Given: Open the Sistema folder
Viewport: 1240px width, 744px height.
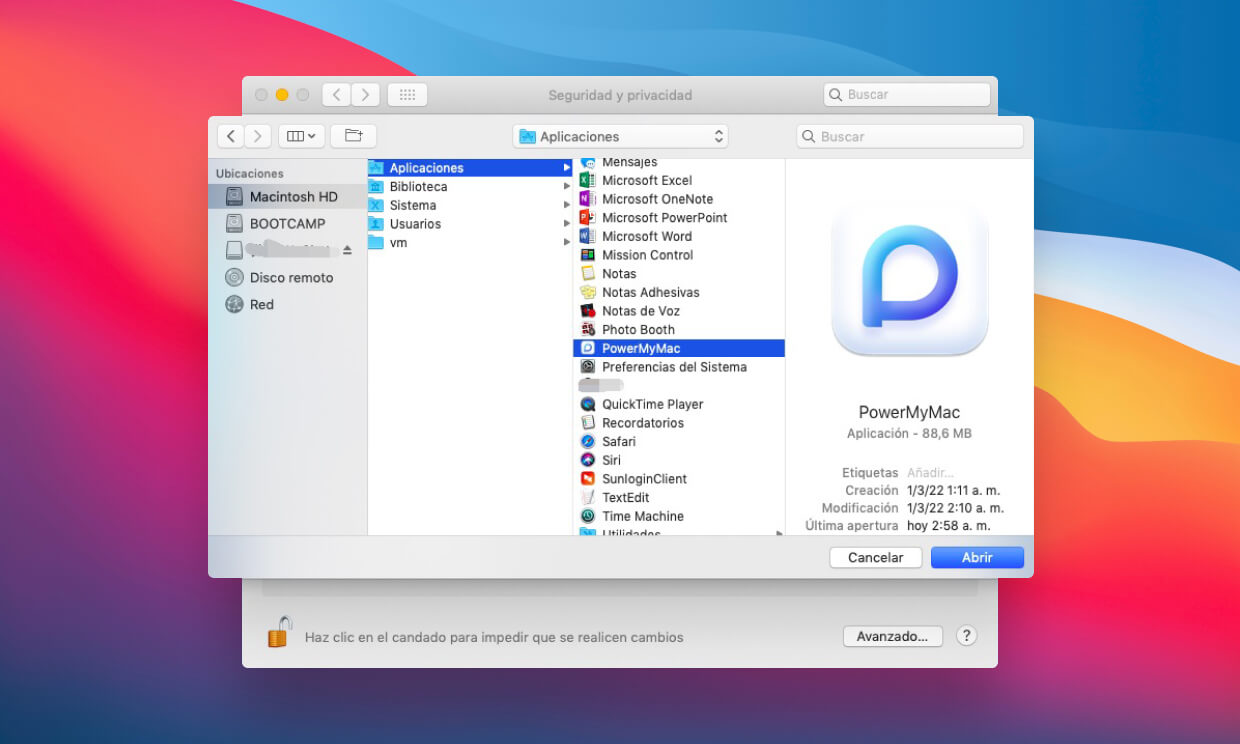Looking at the screenshot, I should tap(470, 205).
